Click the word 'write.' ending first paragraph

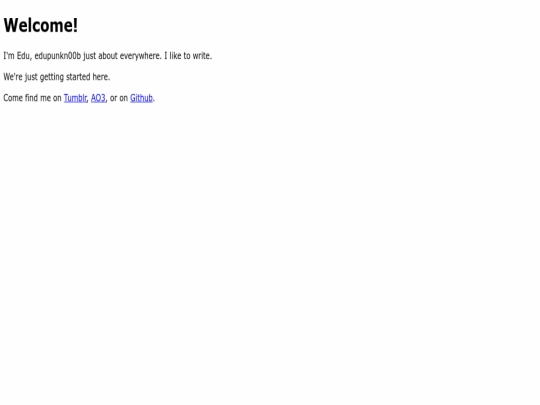click(x=202, y=56)
